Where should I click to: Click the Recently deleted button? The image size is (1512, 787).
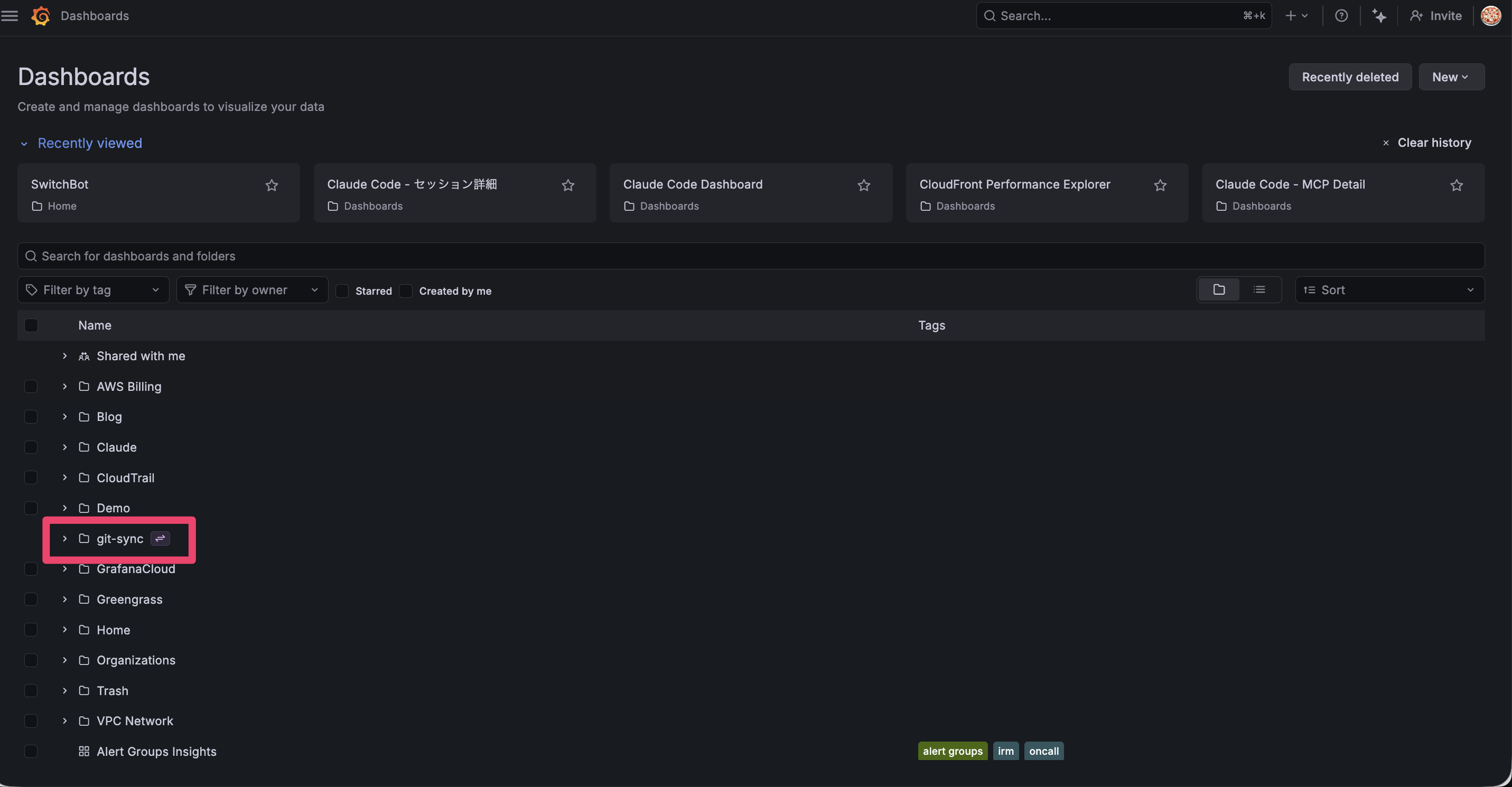pyautogui.click(x=1349, y=77)
